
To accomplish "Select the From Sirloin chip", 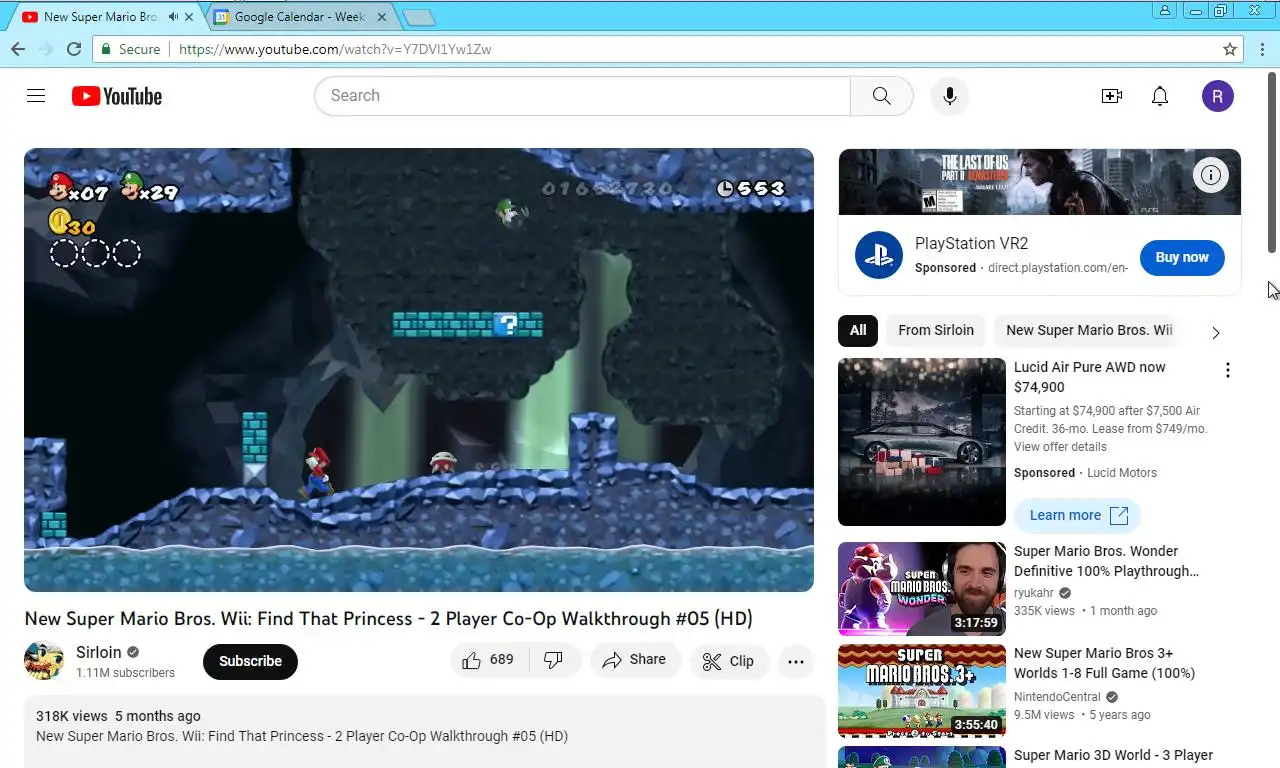I will pyautogui.click(x=936, y=330).
